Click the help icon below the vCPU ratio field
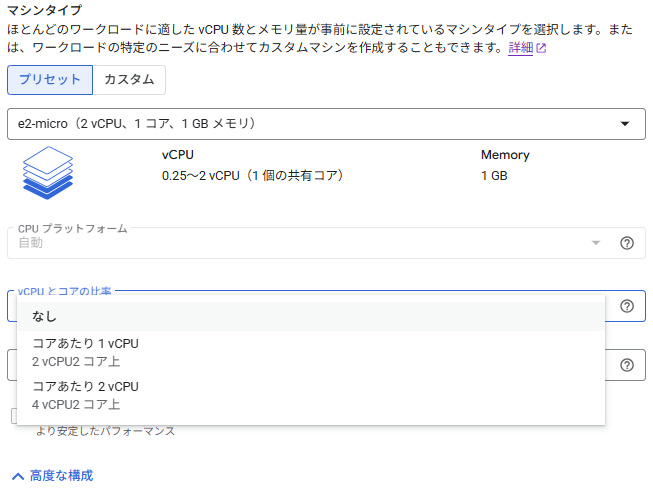Viewport: 653px width, 499px height. pyautogui.click(x=627, y=366)
